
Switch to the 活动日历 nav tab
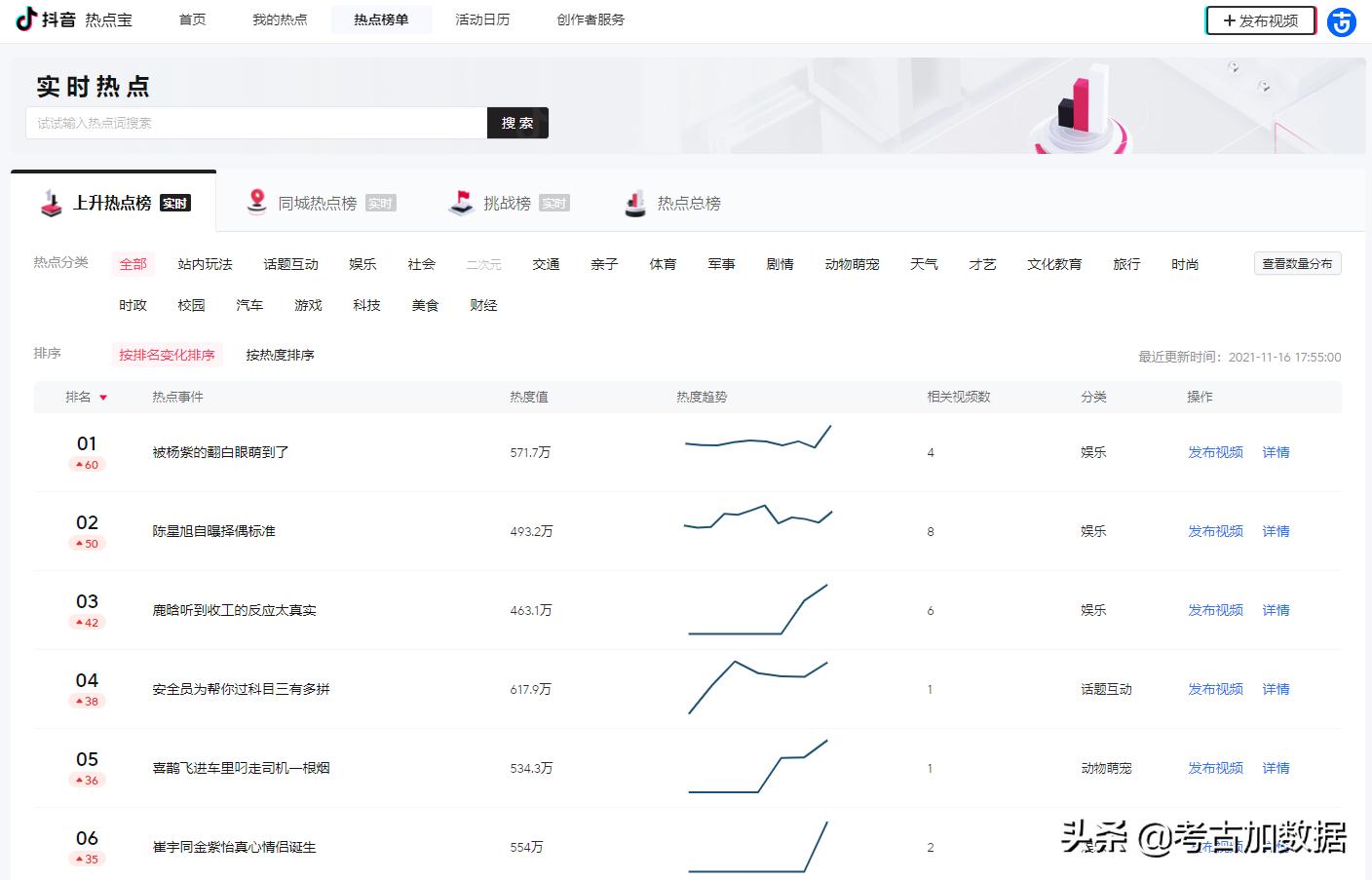tap(482, 19)
